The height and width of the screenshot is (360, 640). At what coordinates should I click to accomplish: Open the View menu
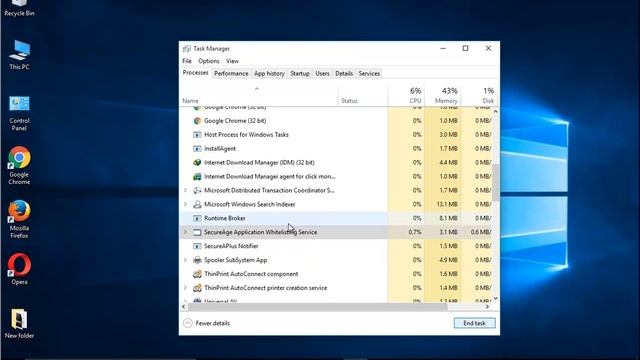(x=232, y=61)
